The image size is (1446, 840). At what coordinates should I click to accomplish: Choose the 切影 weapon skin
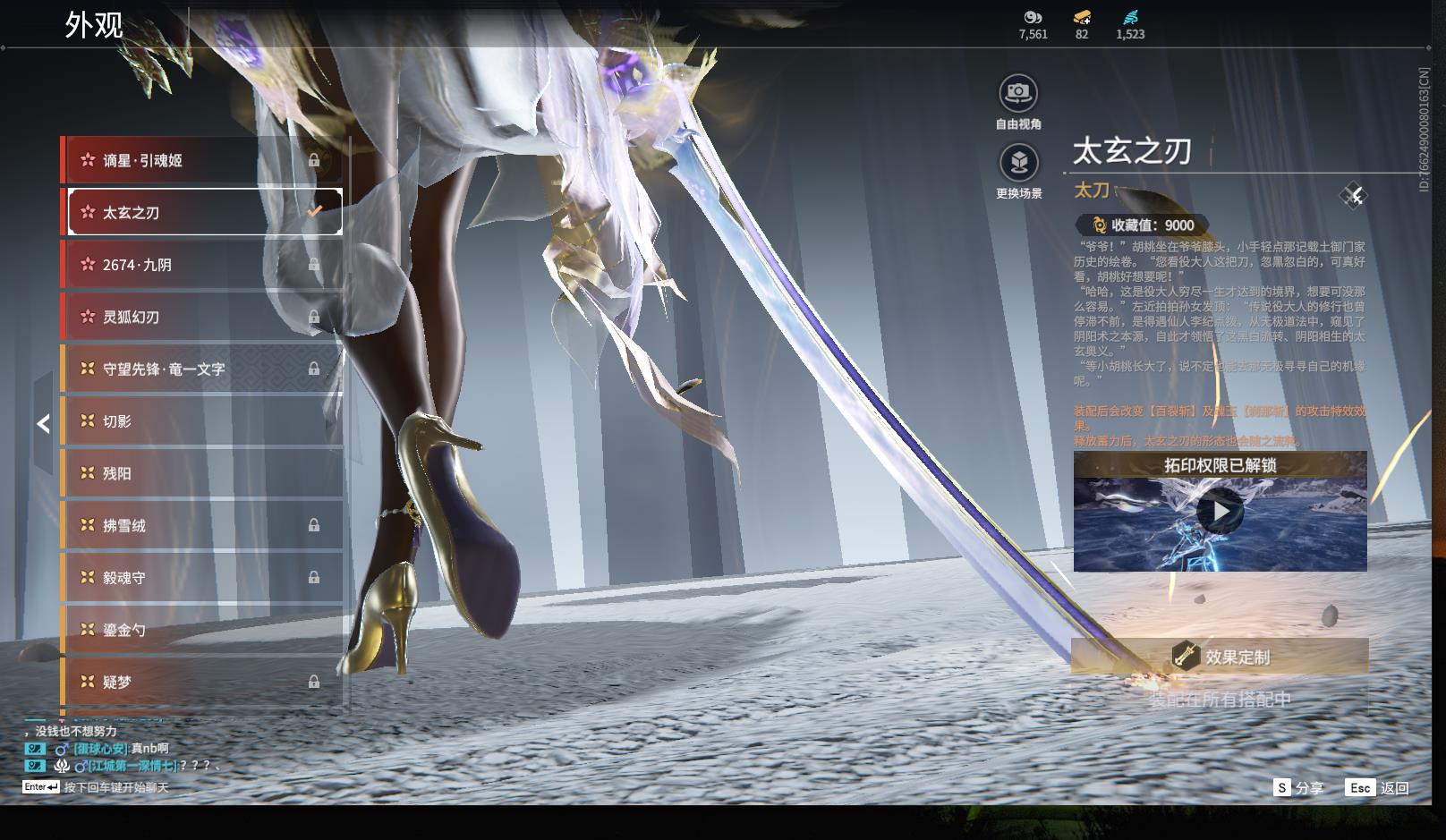pyautogui.click(x=201, y=421)
